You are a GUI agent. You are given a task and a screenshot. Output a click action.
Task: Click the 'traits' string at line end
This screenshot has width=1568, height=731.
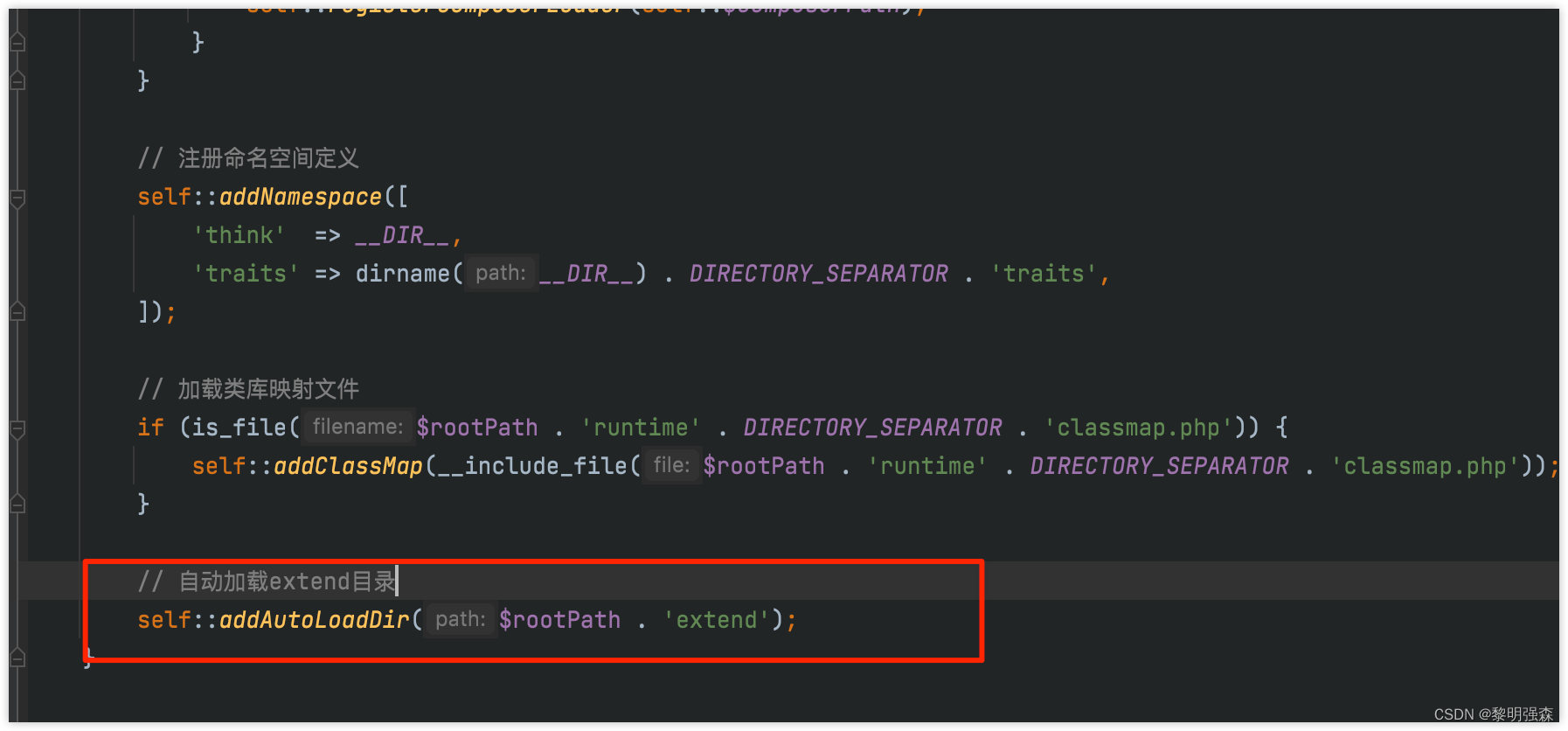pyautogui.click(x=1044, y=274)
